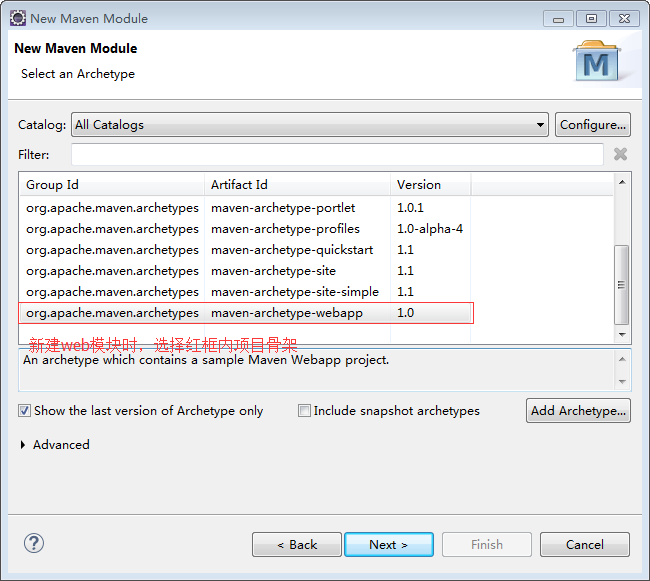Click the disabled Finish button

click(x=487, y=545)
